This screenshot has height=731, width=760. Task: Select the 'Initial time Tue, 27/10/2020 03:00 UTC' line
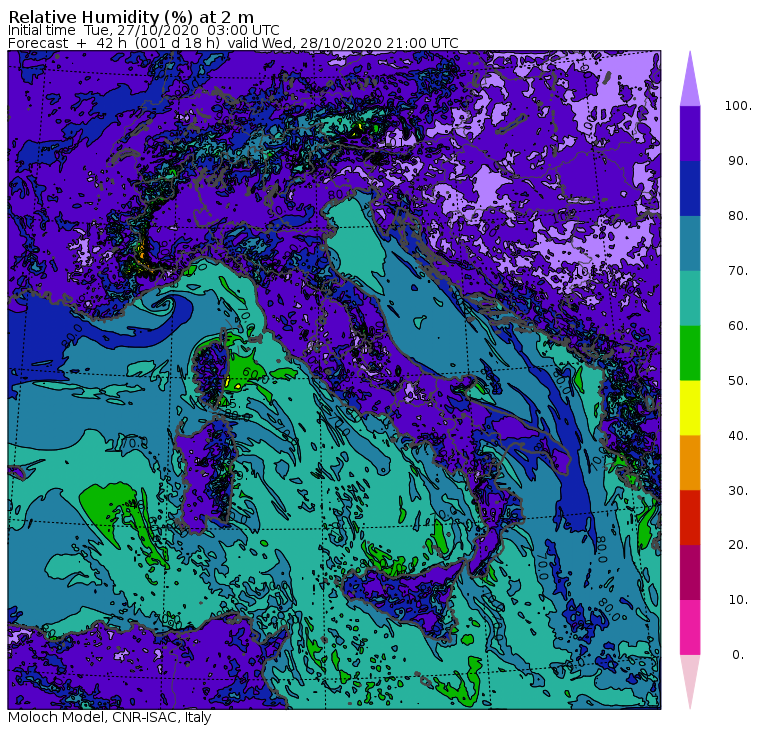point(143,30)
